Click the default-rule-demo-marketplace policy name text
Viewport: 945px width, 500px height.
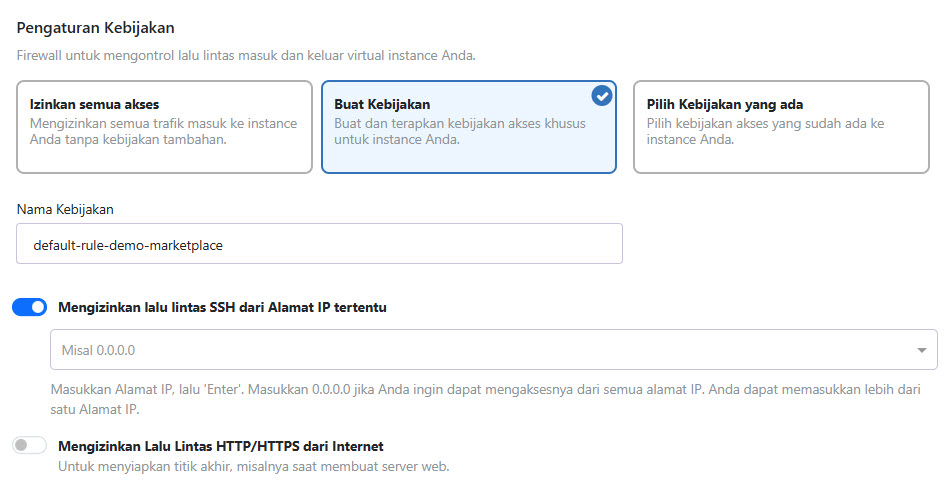point(128,244)
